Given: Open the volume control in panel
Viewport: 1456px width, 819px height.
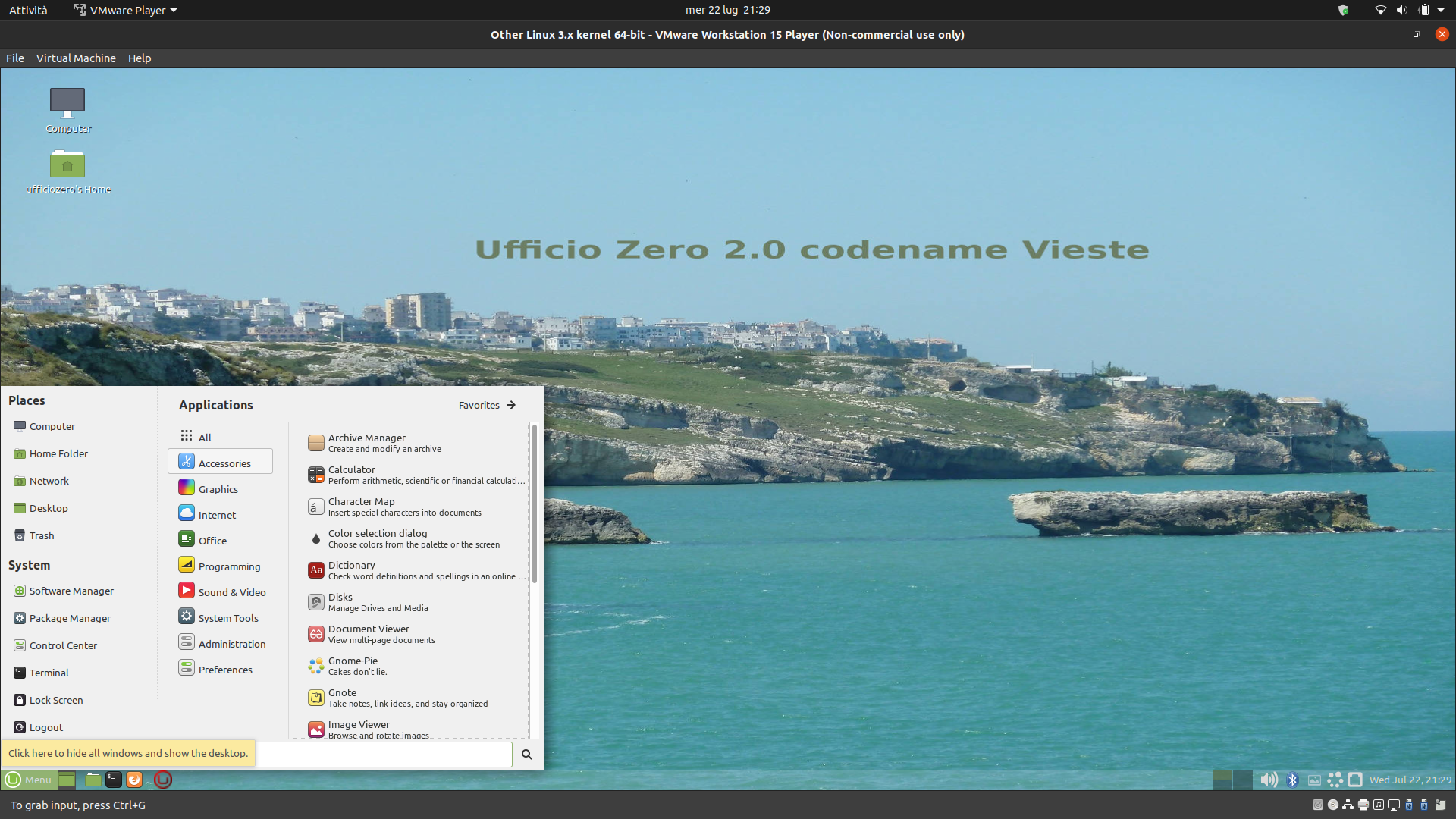Looking at the screenshot, I should pos(1268,780).
